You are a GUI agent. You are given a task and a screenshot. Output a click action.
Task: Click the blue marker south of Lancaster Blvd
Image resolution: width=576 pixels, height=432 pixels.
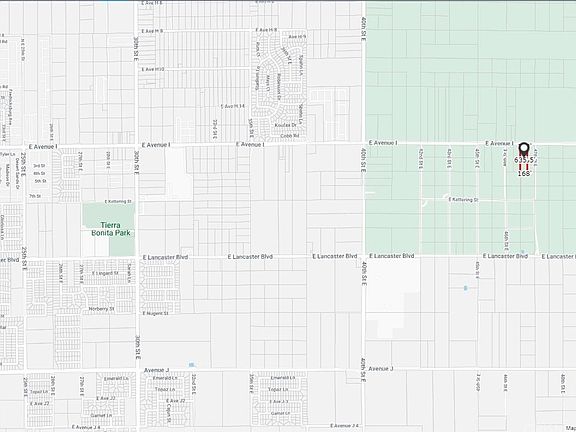pyautogui.click(x=466, y=288)
